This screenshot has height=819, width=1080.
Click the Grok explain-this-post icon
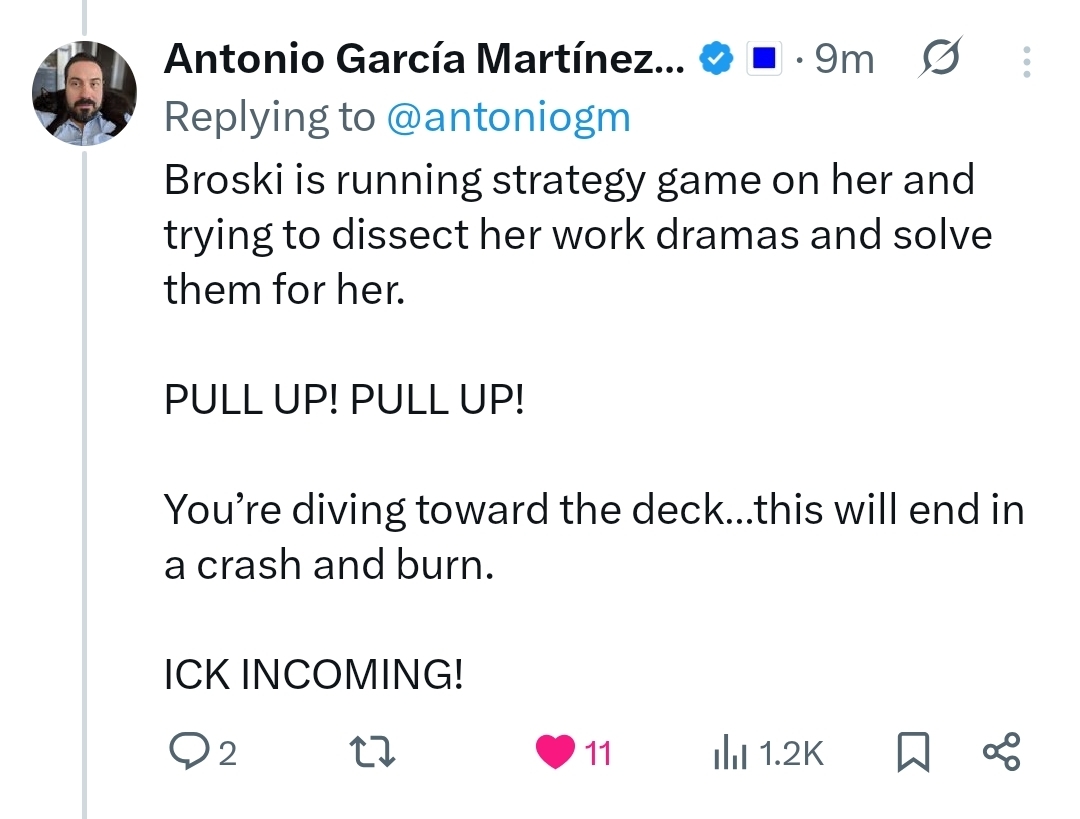coord(941,61)
